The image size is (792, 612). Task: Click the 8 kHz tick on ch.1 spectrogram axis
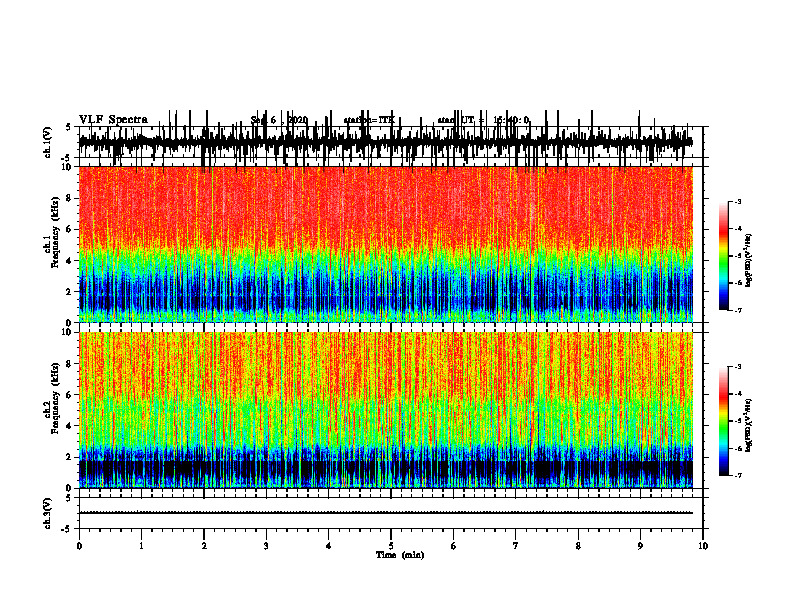click(x=69, y=198)
